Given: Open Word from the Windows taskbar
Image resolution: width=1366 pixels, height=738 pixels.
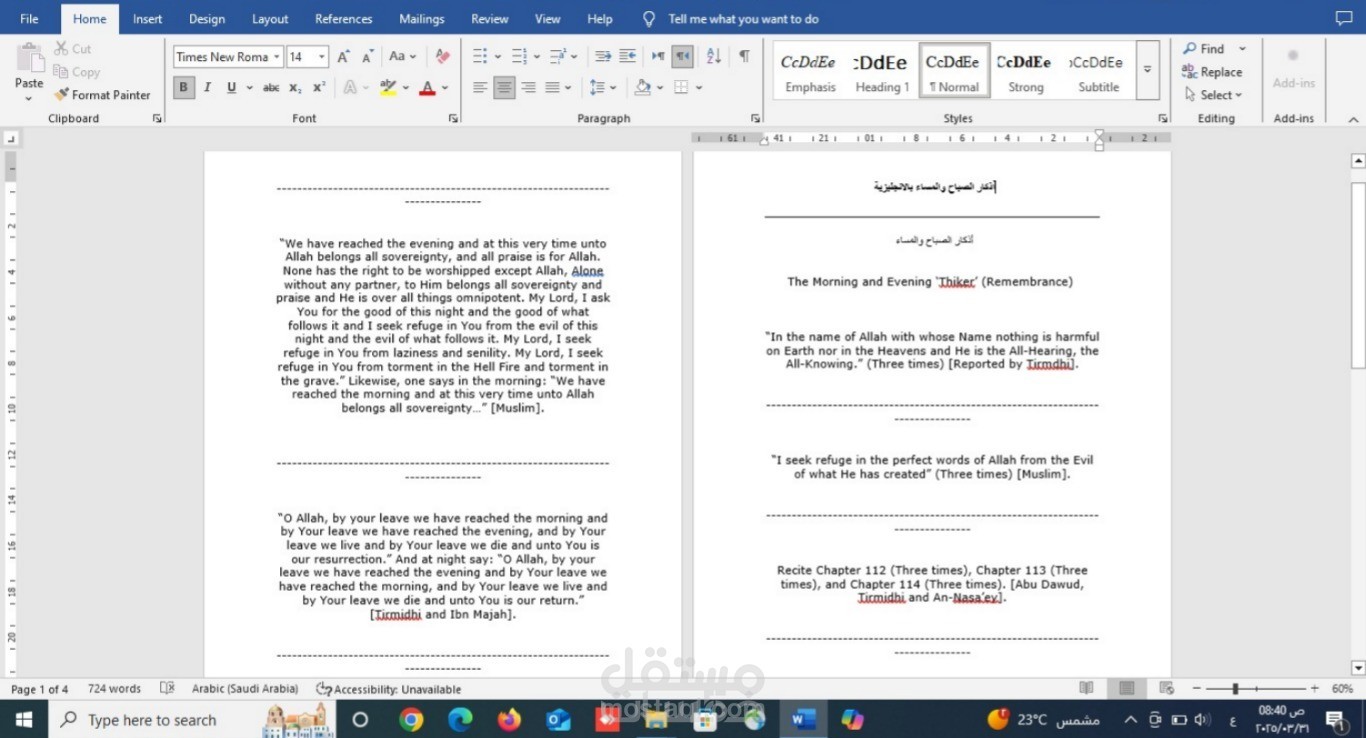Looking at the screenshot, I should pyautogui.click(x=803, y=719).
